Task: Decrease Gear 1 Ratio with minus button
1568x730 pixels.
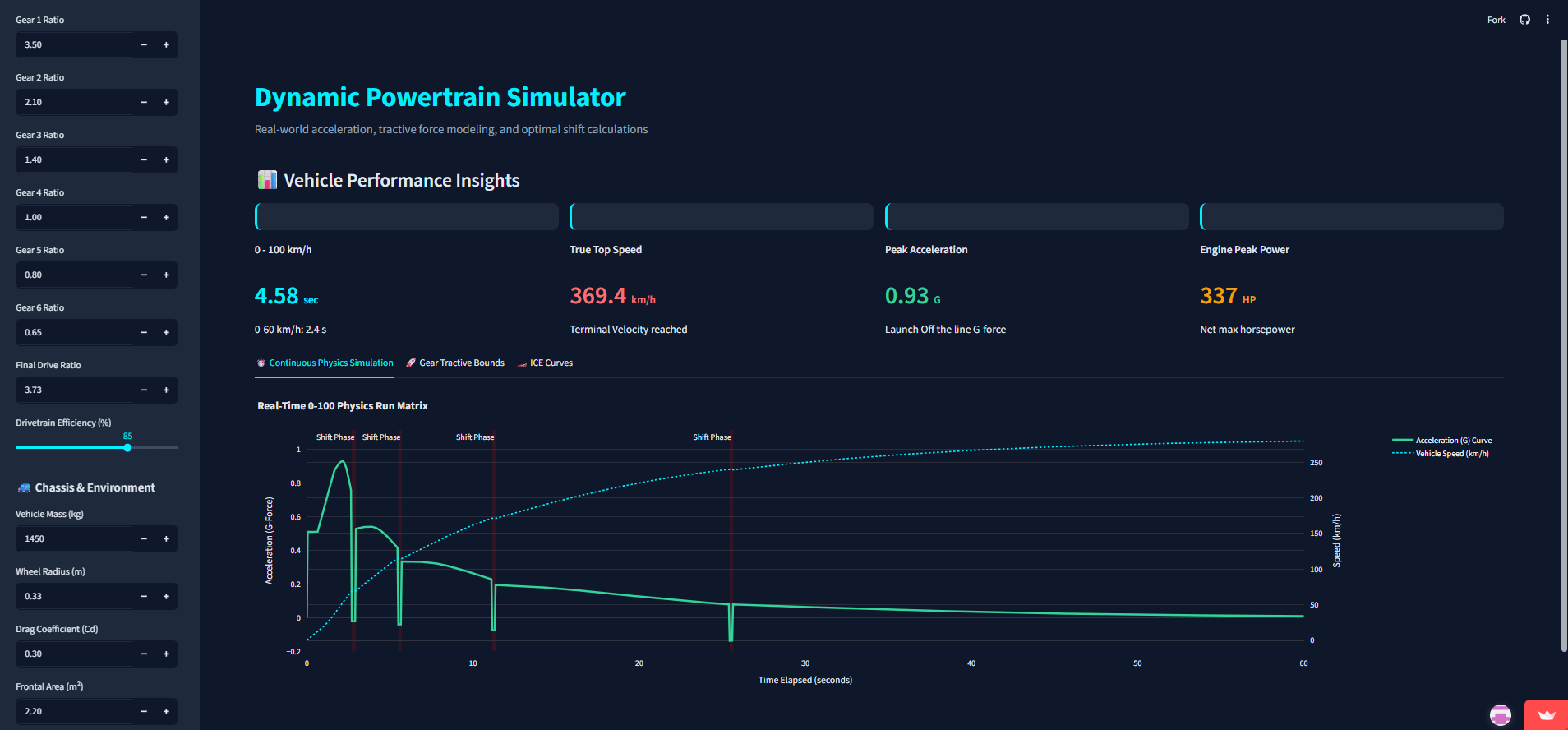Action: coord(144,44)
